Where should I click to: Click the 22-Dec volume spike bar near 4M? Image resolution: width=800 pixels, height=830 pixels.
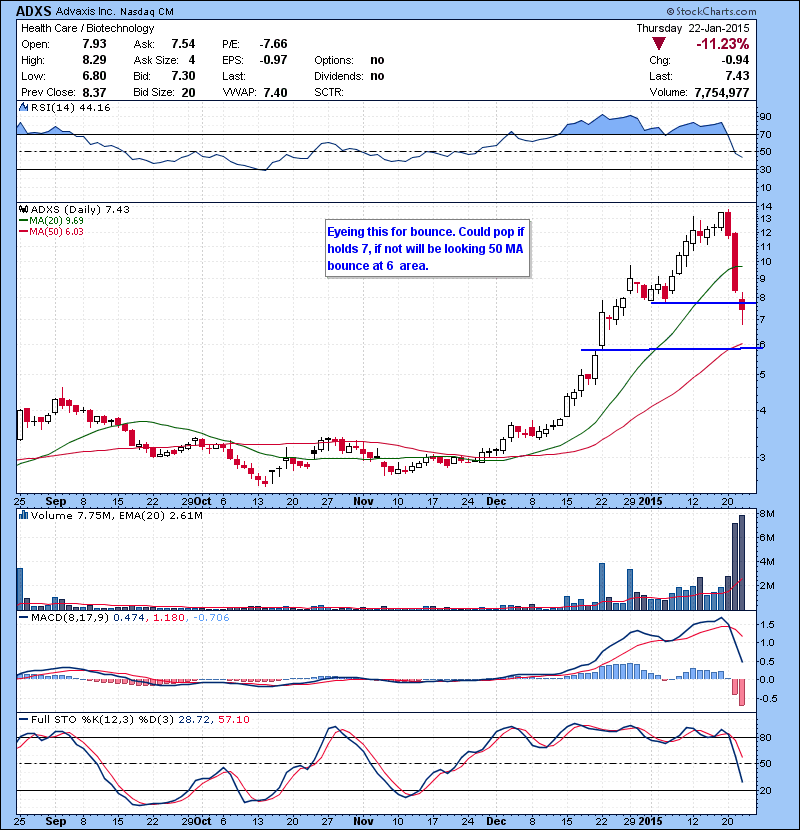pyautogui.click(x=602, y=587)
